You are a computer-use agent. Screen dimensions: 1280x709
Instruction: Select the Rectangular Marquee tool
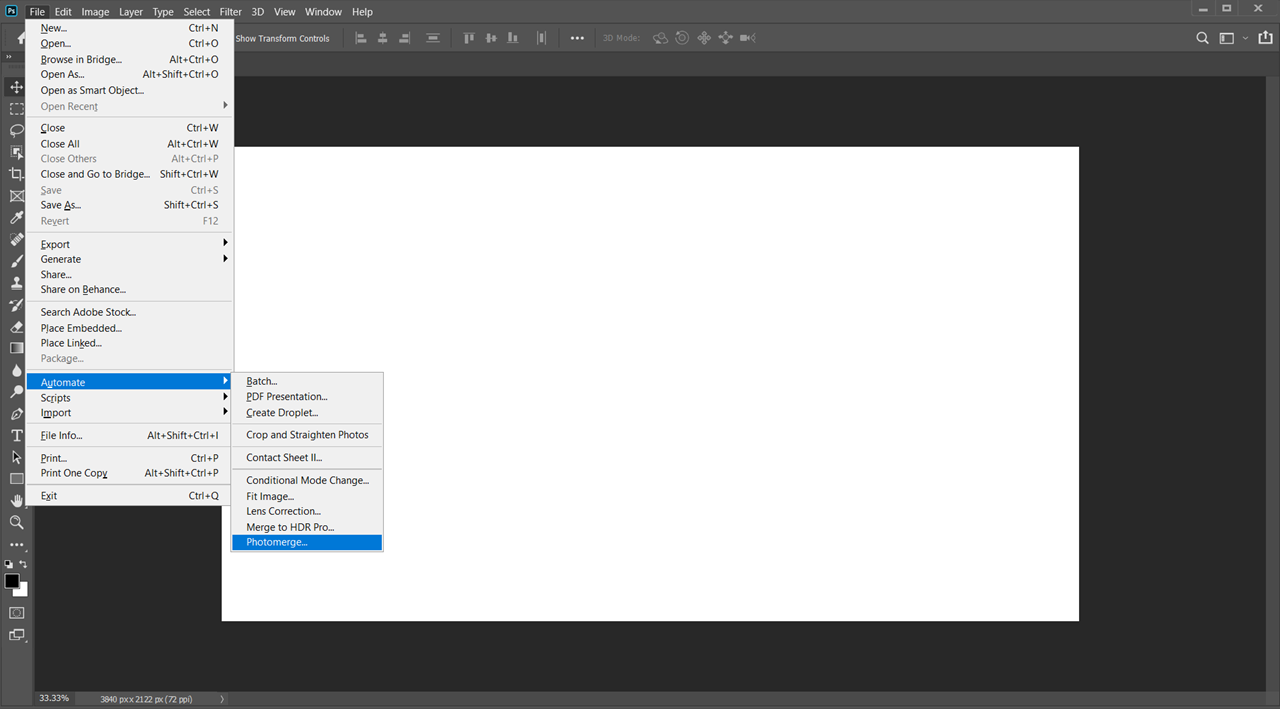point(16,109)
